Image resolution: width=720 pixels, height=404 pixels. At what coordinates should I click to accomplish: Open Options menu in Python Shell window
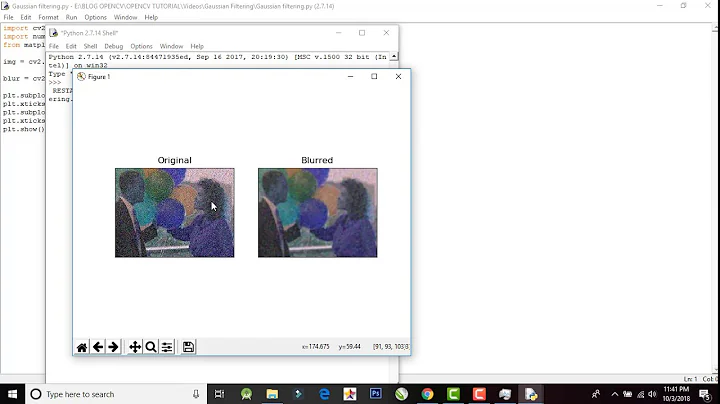(x=141, y=46)
